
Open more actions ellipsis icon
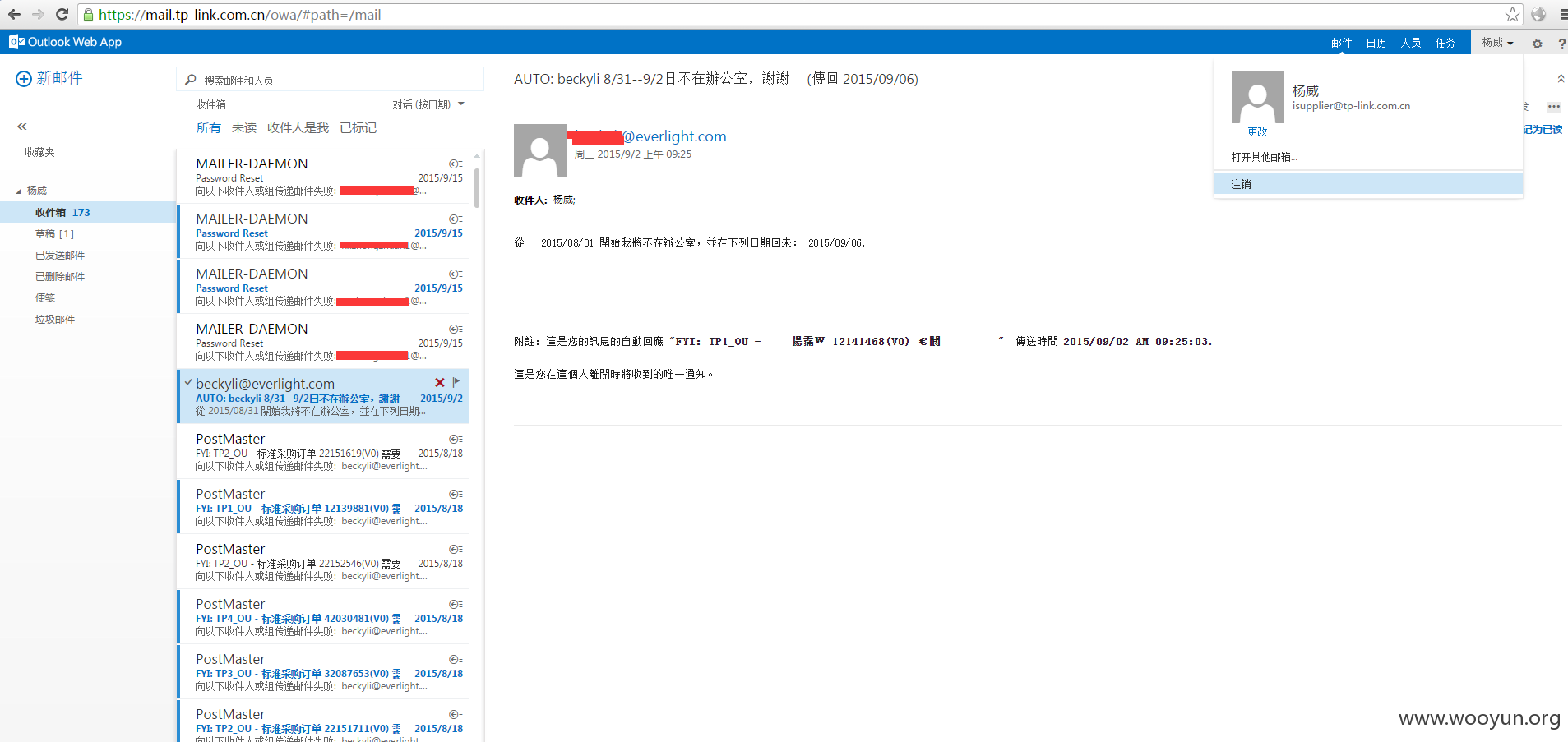[x=1553, y=107]
